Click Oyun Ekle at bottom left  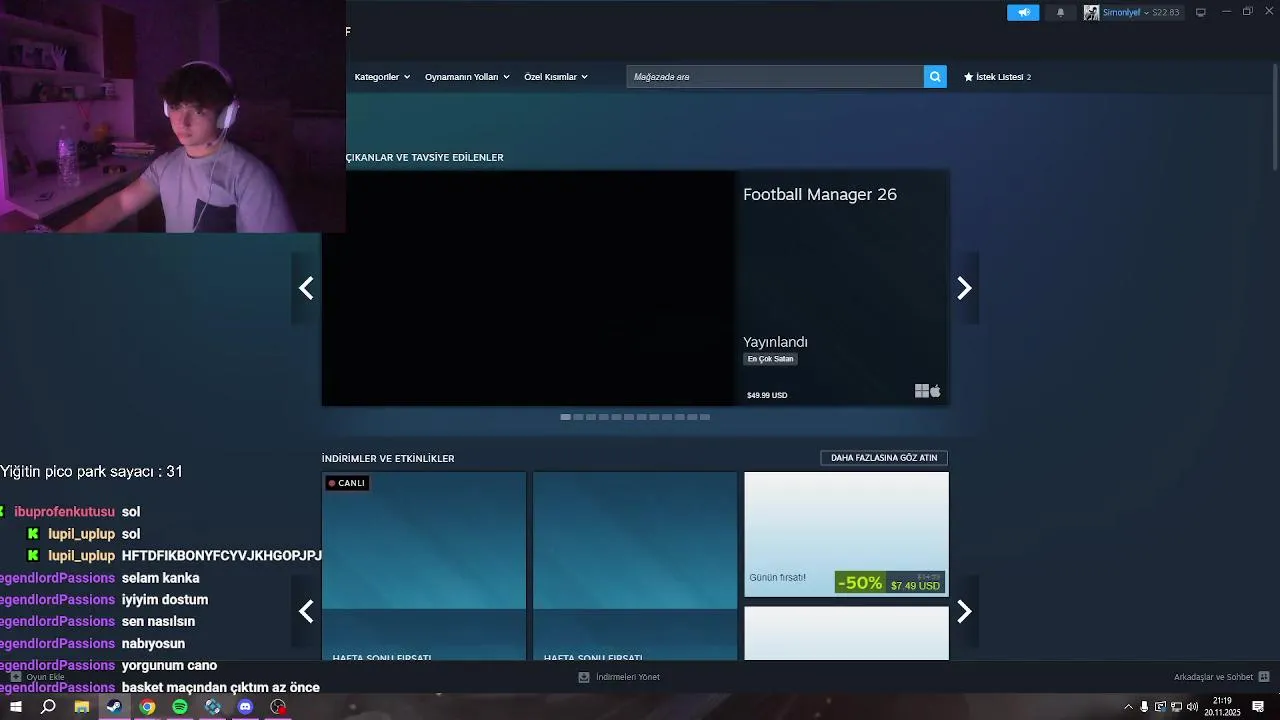(38, 677)
